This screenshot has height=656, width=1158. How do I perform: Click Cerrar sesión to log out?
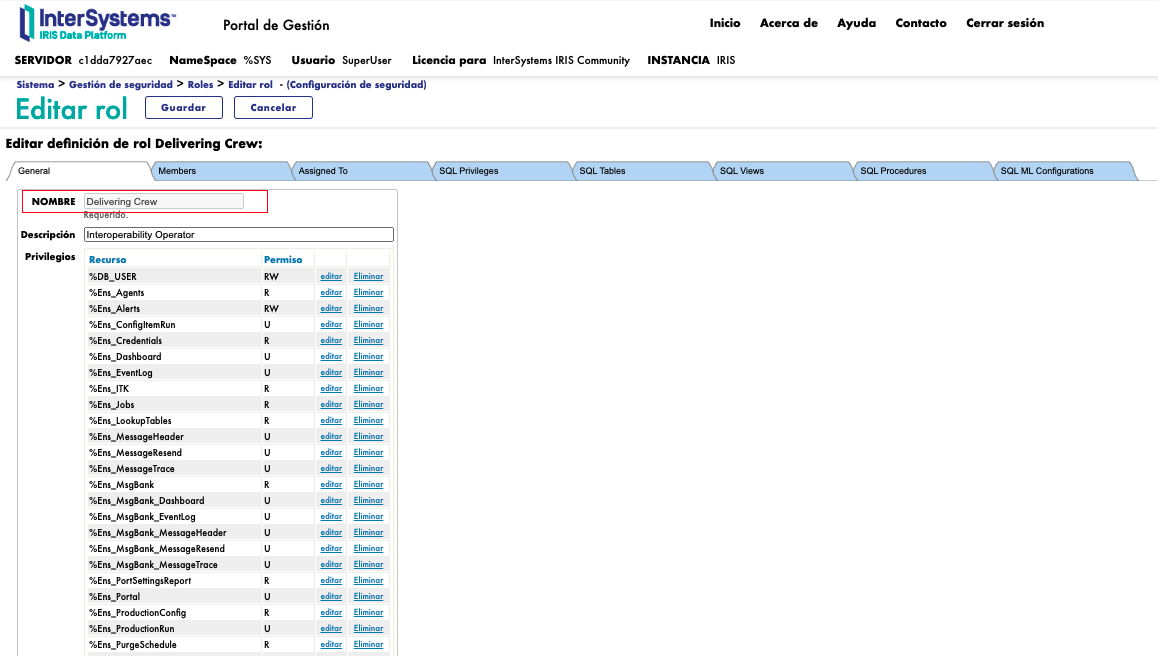click(1004, 23)
